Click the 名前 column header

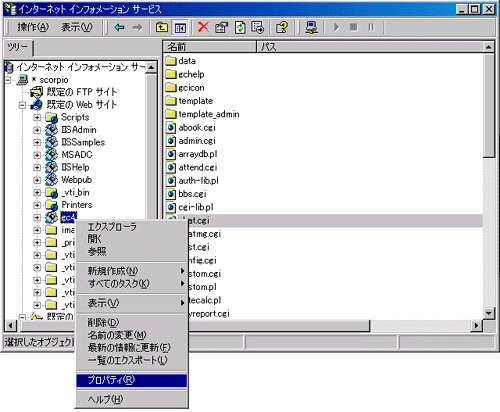[210, 47]
